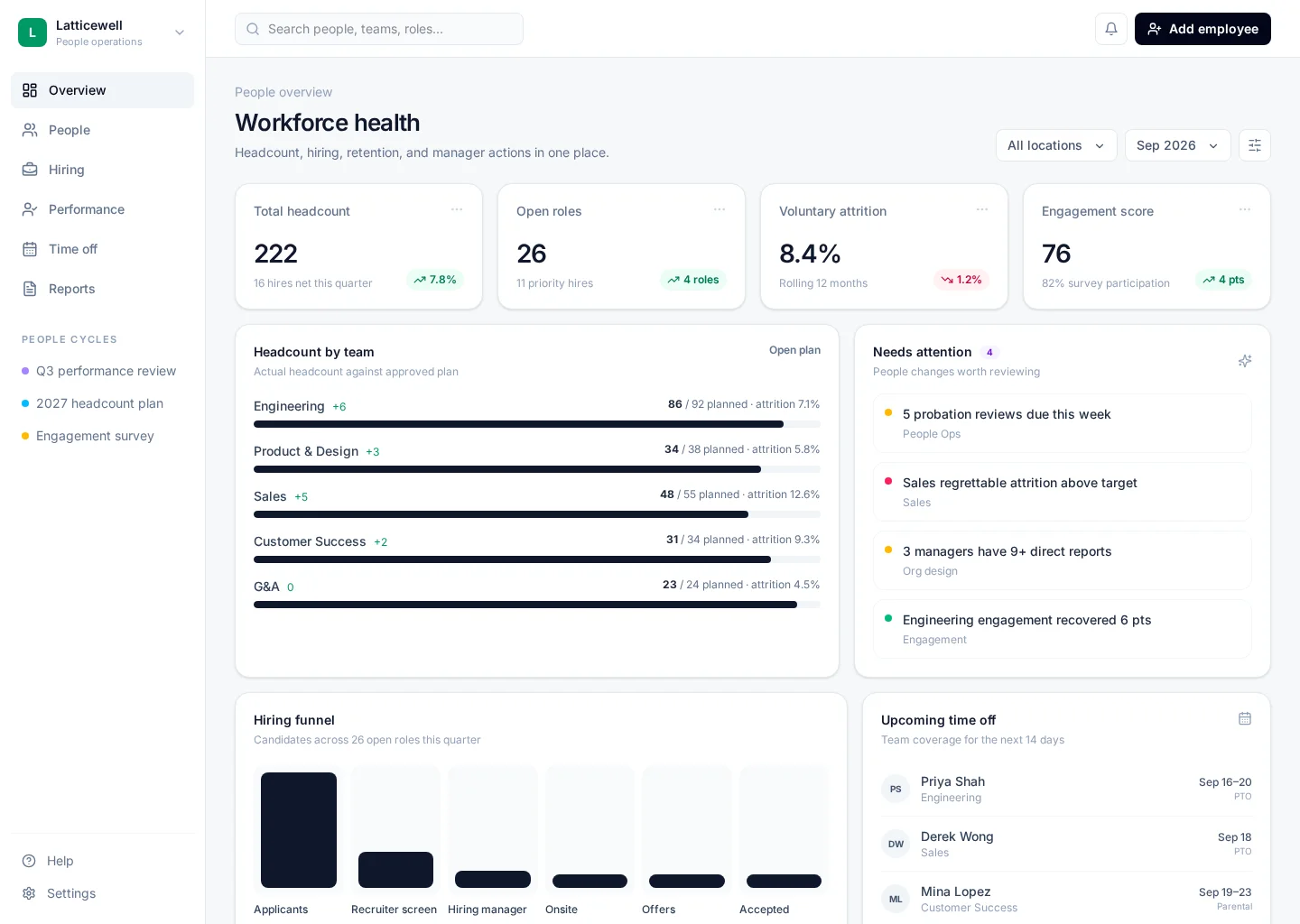Focus the search people, teams, roles field
1300x924 pixels.
(x=379, y=29)
